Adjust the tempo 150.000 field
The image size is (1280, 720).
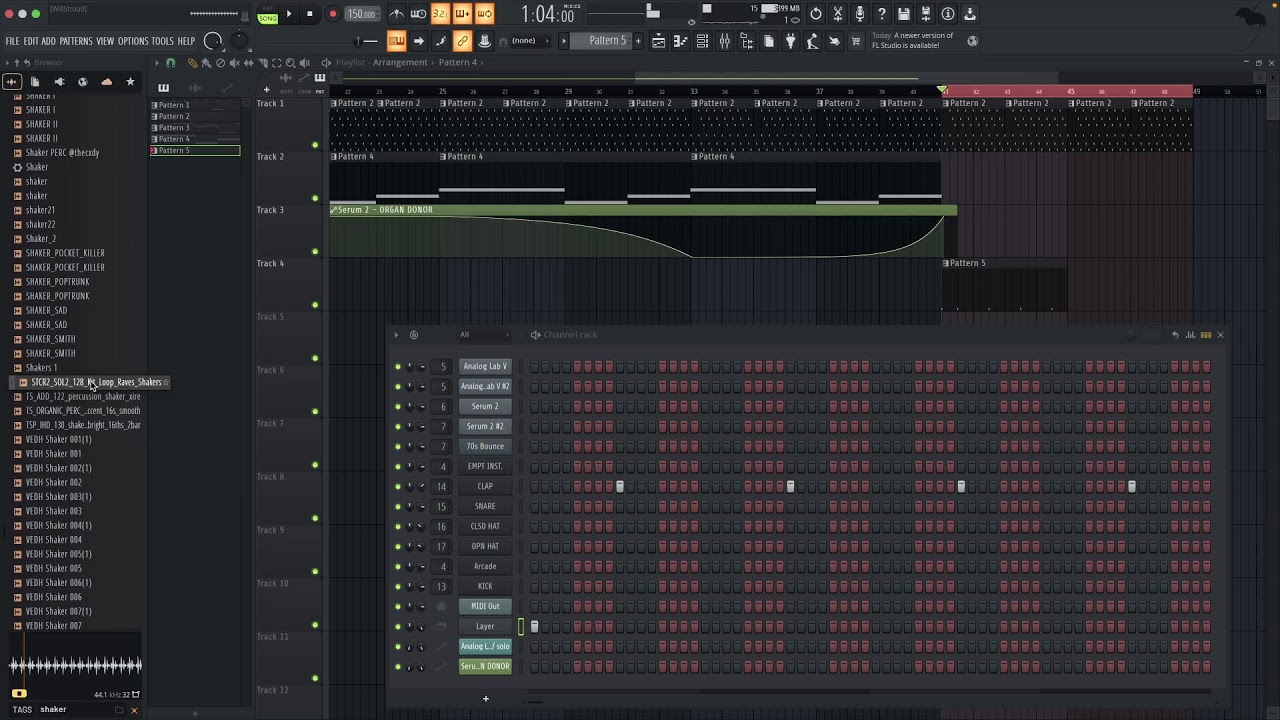pos(361,14)
